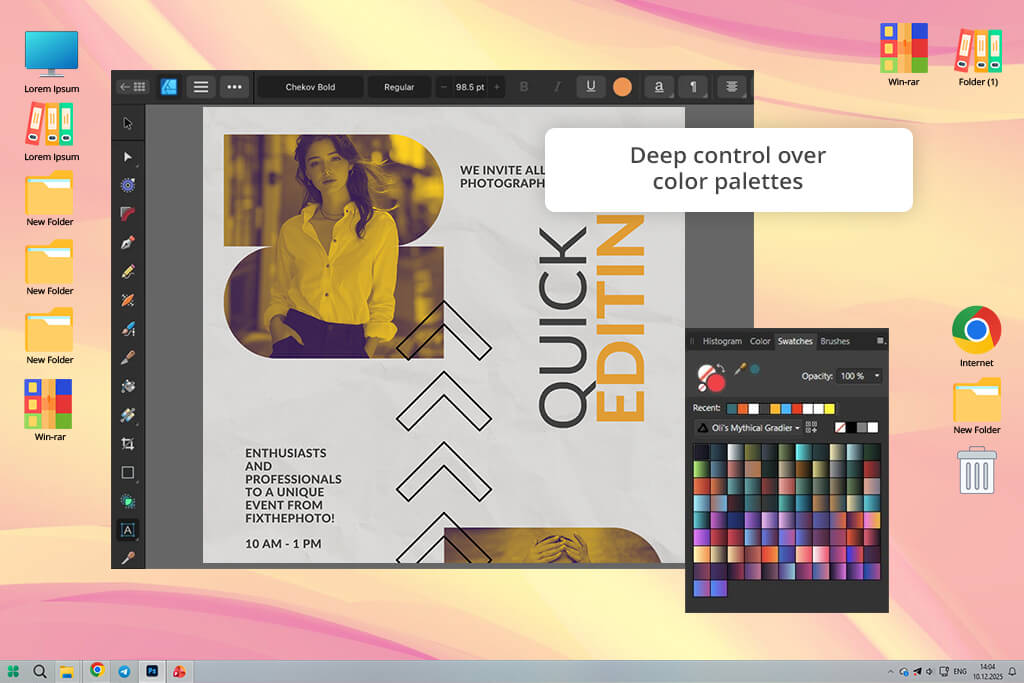The height and width of the screenshot is (683, 1024).
Task: Open the Recycle Bin desktop icon
Action: (x=977, y=470)
